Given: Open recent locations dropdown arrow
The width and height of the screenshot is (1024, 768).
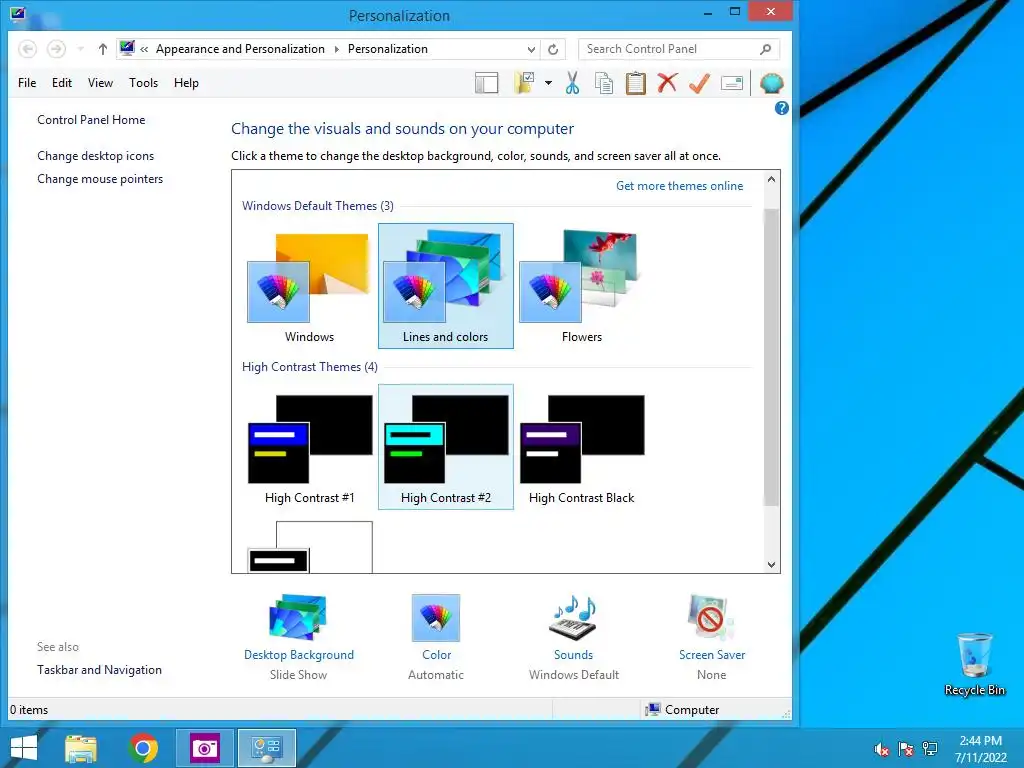Looking at the screenshot, I should click(80, 49).
